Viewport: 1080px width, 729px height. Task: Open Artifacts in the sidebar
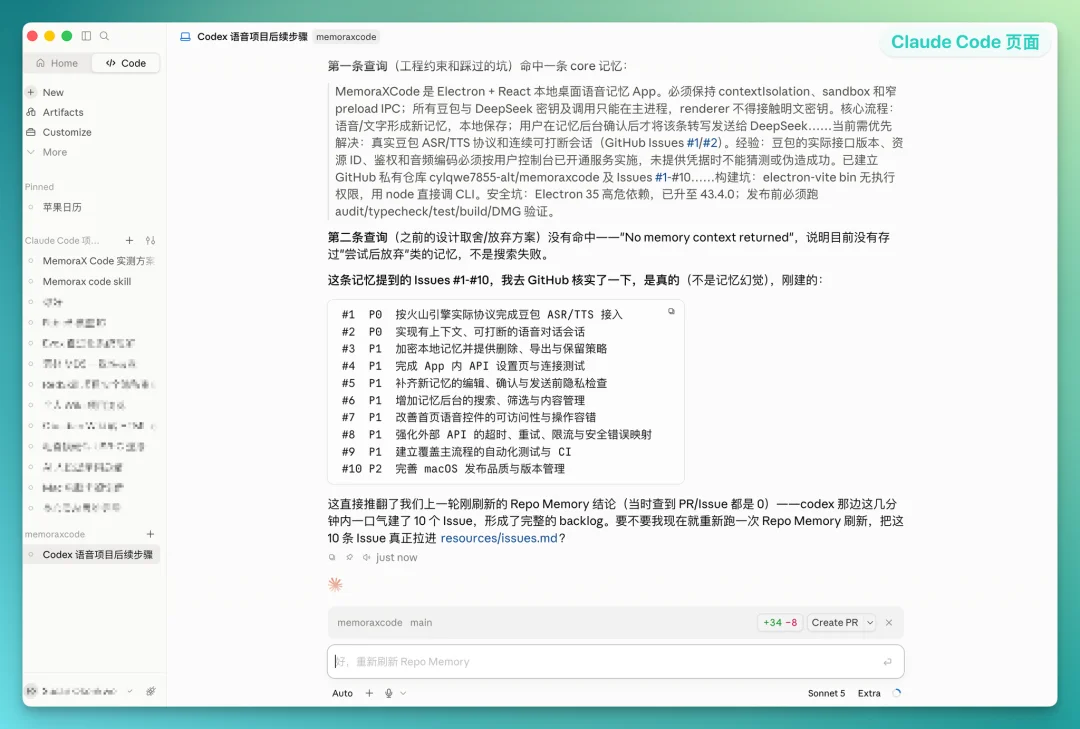[63, 112]
